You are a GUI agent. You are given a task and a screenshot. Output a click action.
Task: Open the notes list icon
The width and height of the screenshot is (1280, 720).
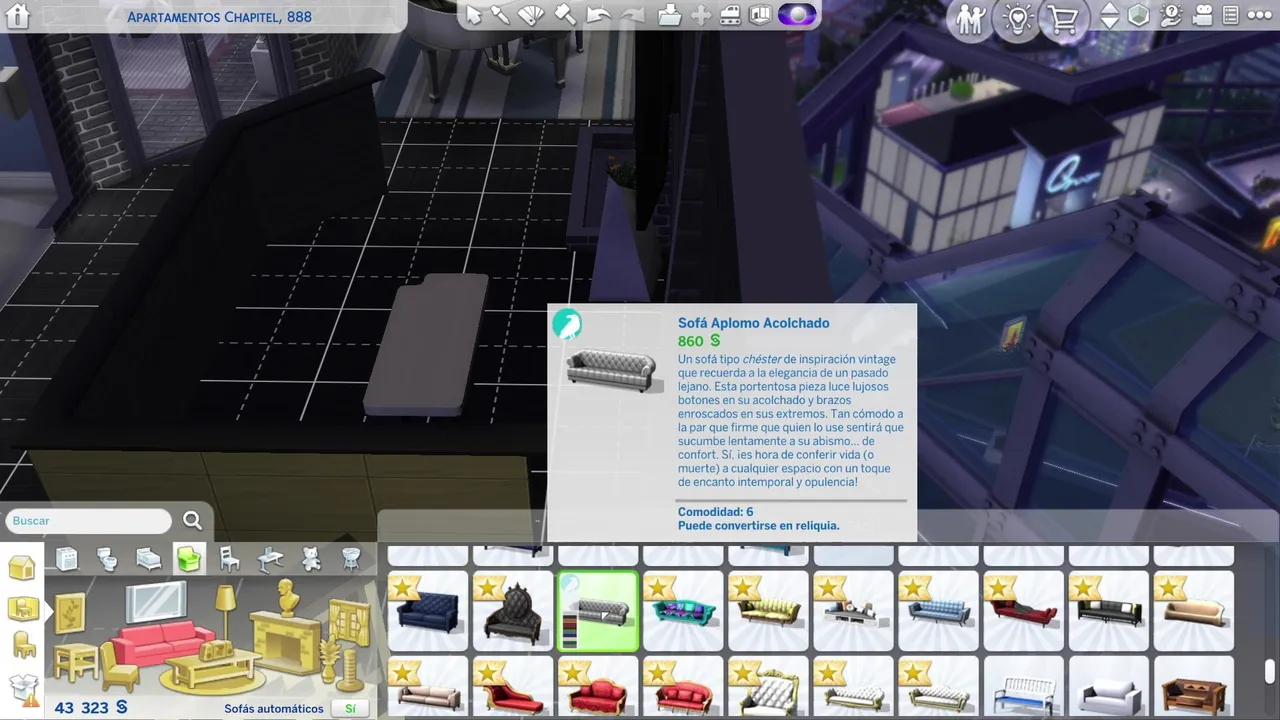point(1231,15)
